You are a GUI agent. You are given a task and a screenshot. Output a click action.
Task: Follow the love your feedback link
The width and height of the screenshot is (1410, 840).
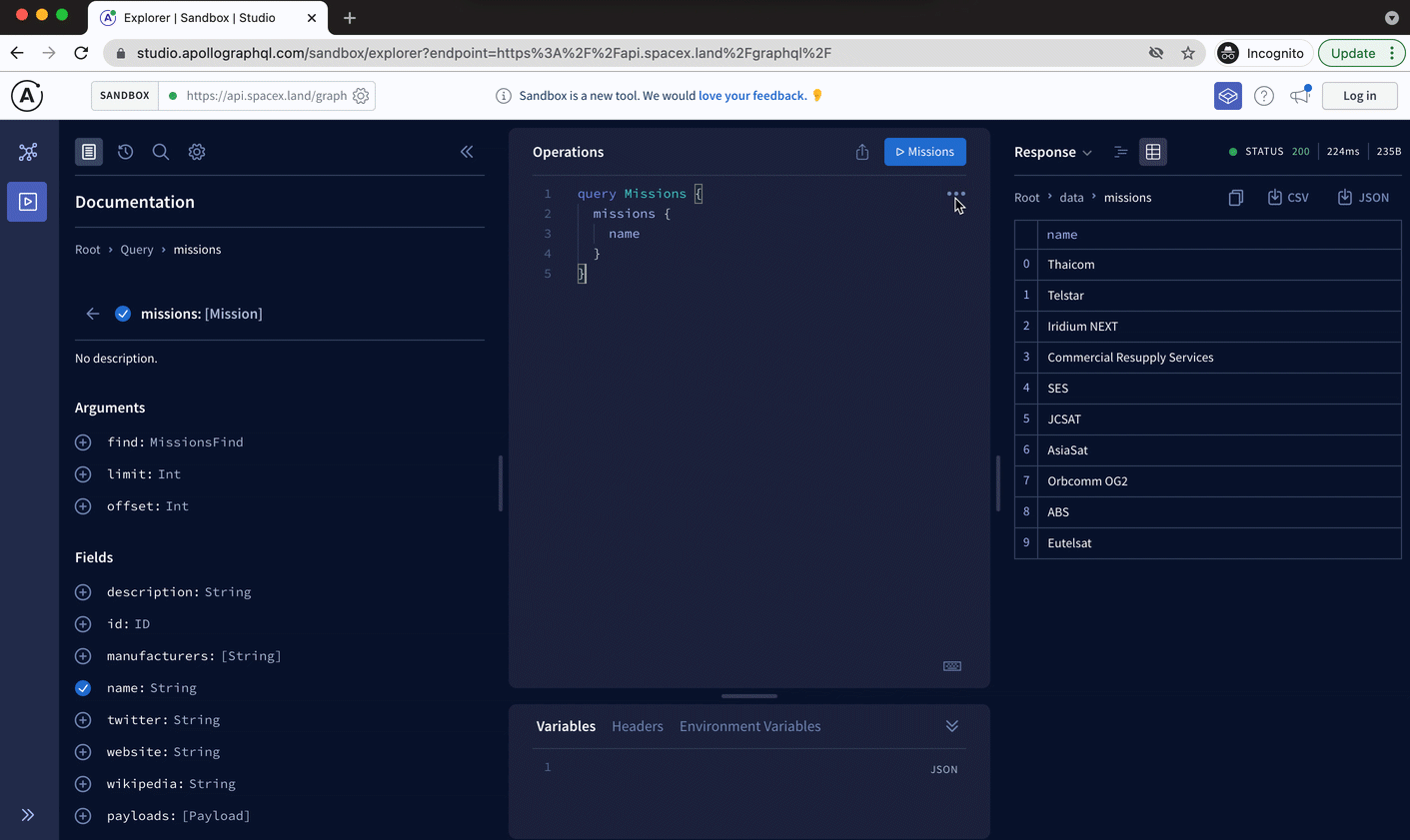coord(752,96)
